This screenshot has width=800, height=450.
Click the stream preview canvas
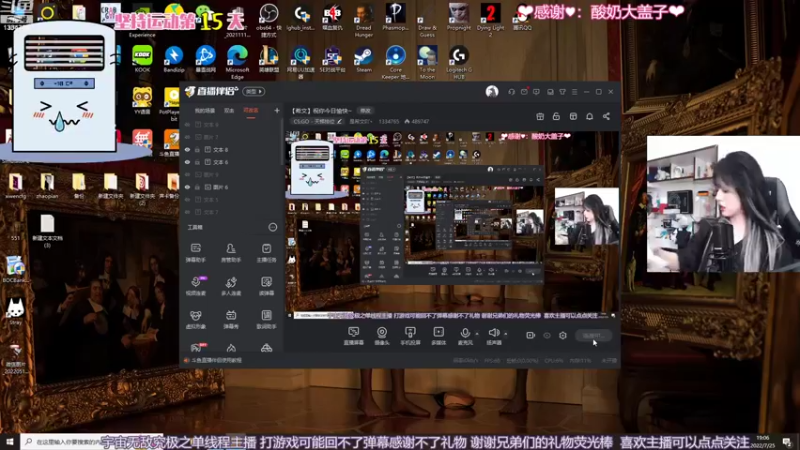tap(453, 225)
